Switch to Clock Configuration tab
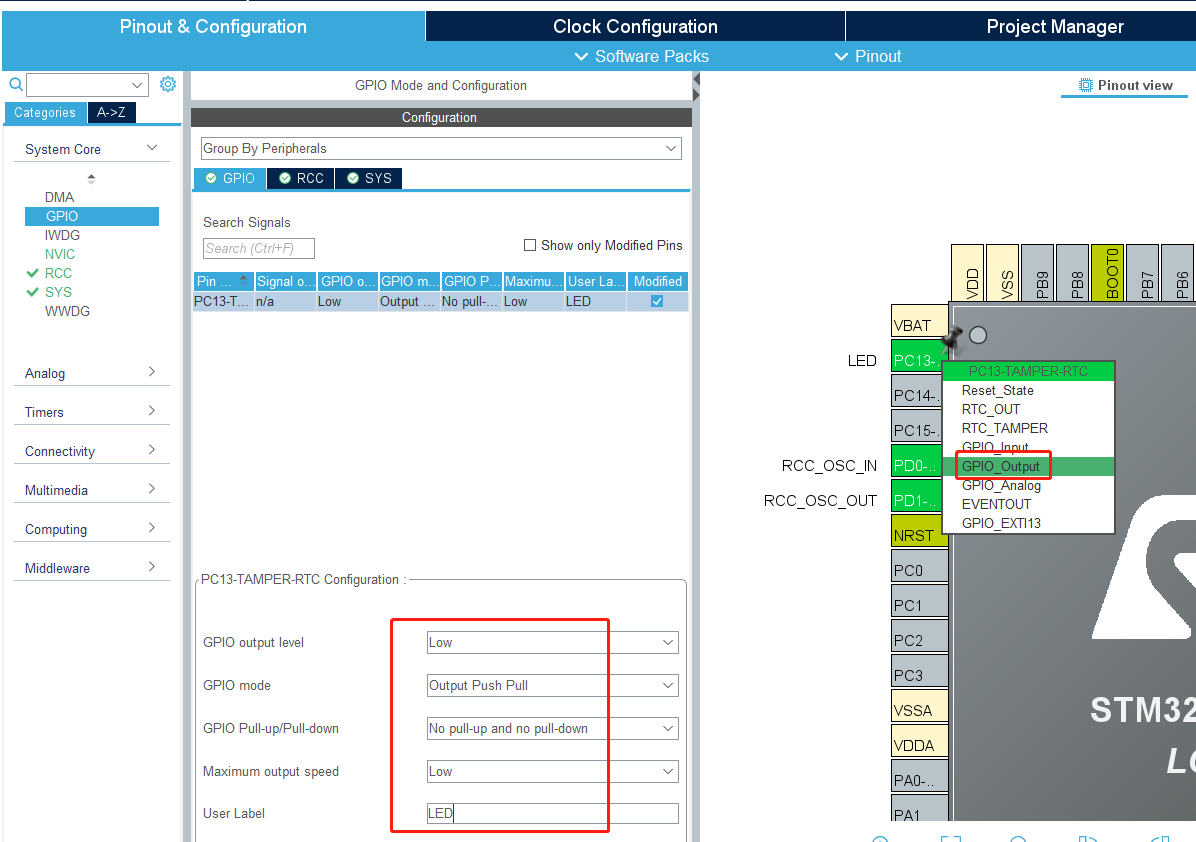Image resolution: width=1196 pixels, height=842 pixels. click(635, 26)
